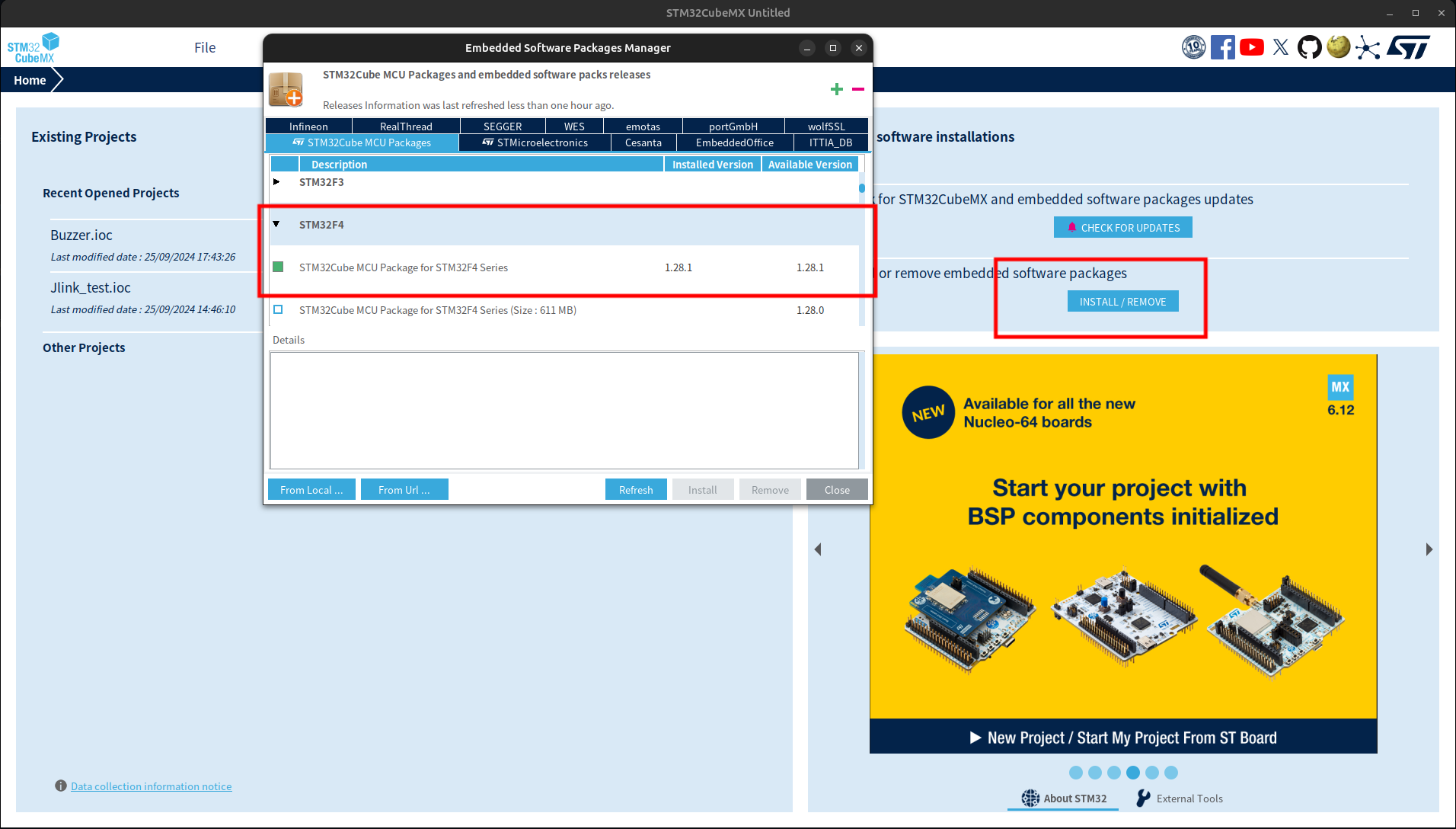
Task: Toggle the installed STM32F4 1.28.1 package checkbox
Action: click(278, 267)
